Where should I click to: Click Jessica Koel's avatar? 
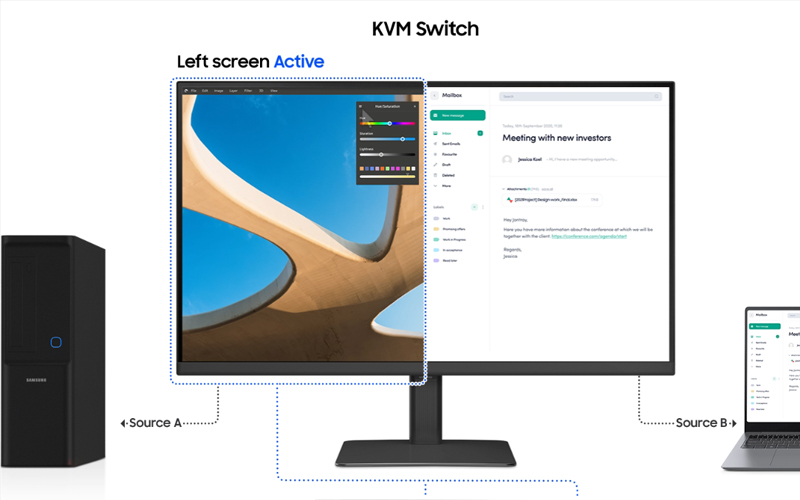click(x=507, y=160)
